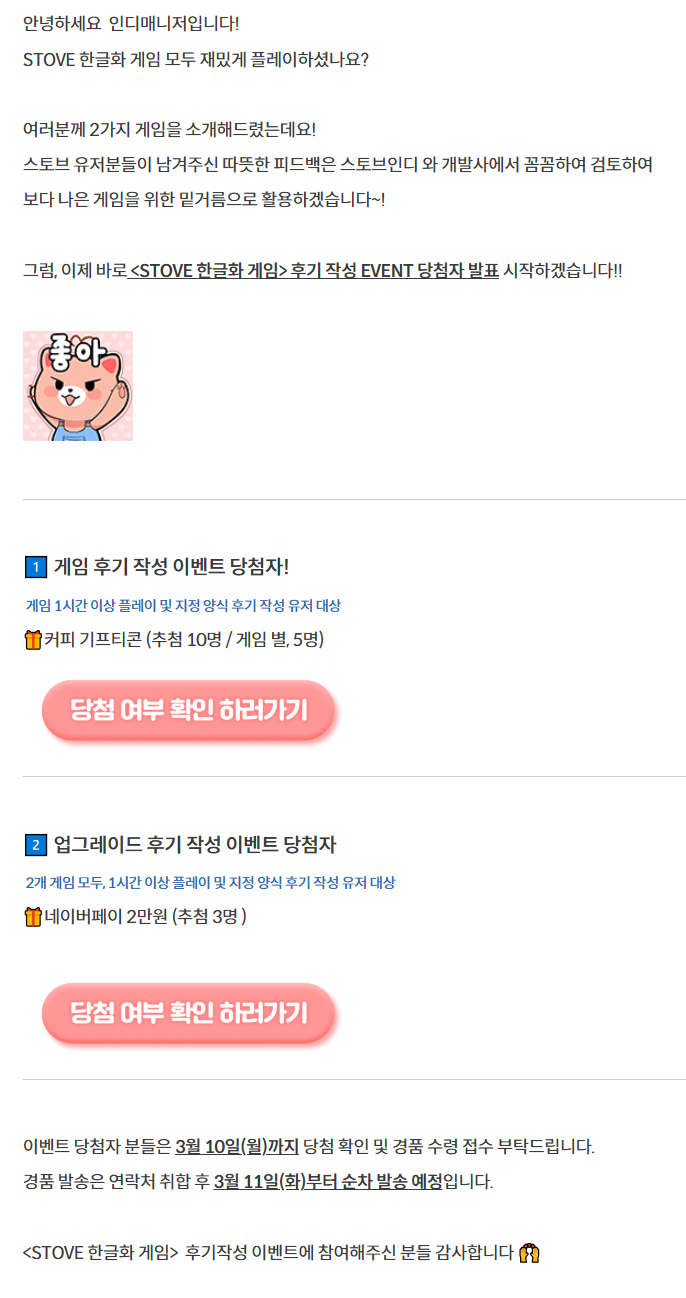Click the gift box icon beside 커피 기프티콘
686x1298 pixels.
(x=33, y=640)
